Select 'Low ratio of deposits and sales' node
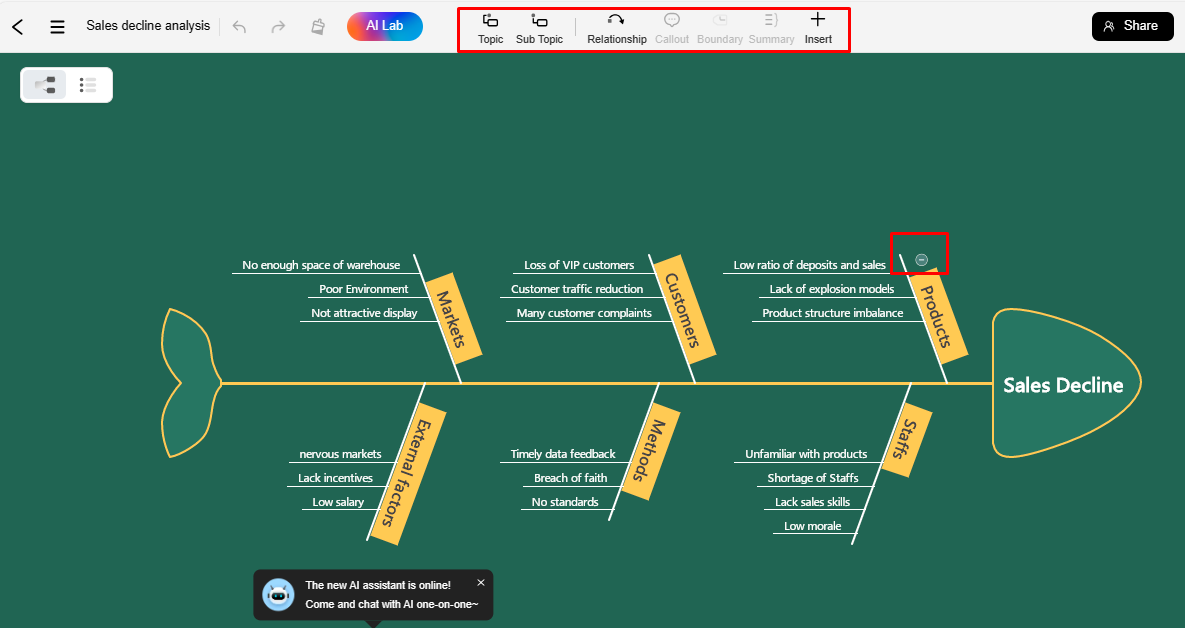This screenshot has height=628, width=1185. (809, 265)
